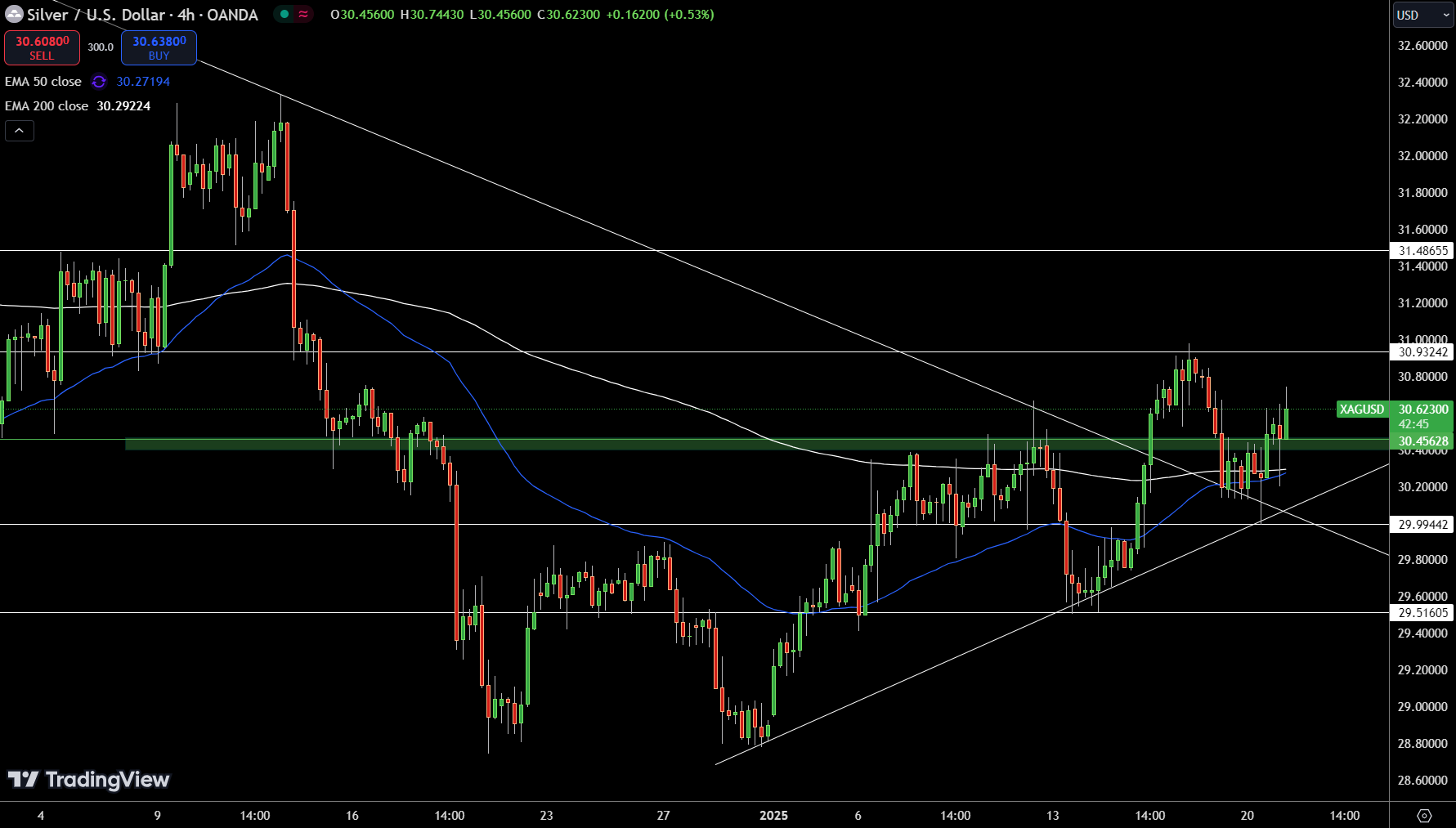
Task: Click the EMA 50 purple refresh icon
Action: point(99,82)
